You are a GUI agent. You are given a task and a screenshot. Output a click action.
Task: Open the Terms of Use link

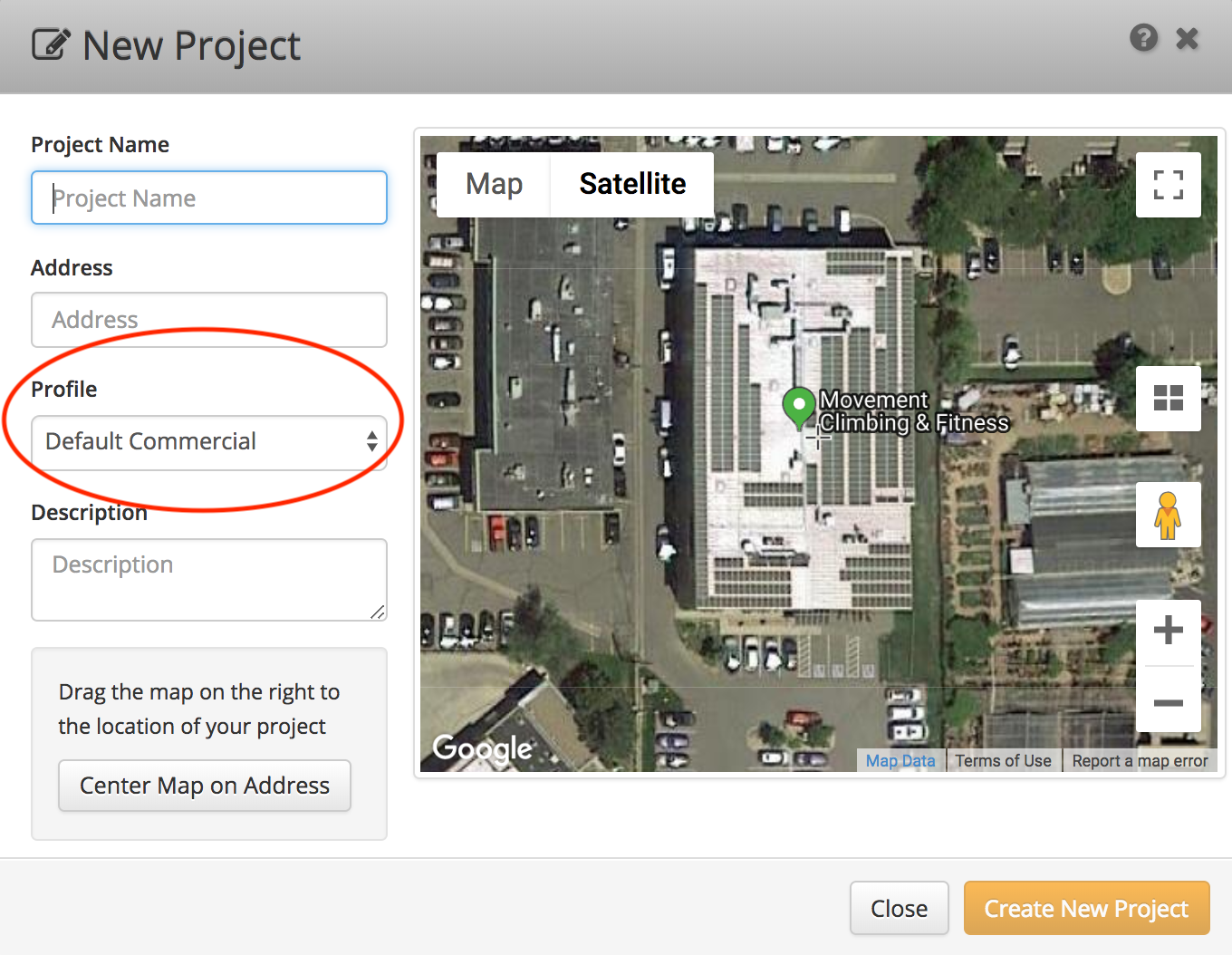[1003, 761]
